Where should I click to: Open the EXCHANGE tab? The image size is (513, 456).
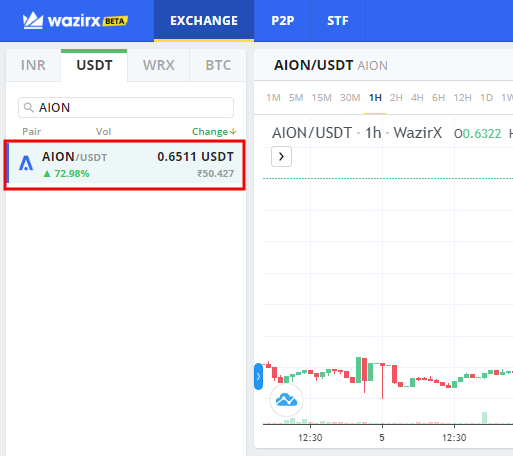tap(204, 21)
